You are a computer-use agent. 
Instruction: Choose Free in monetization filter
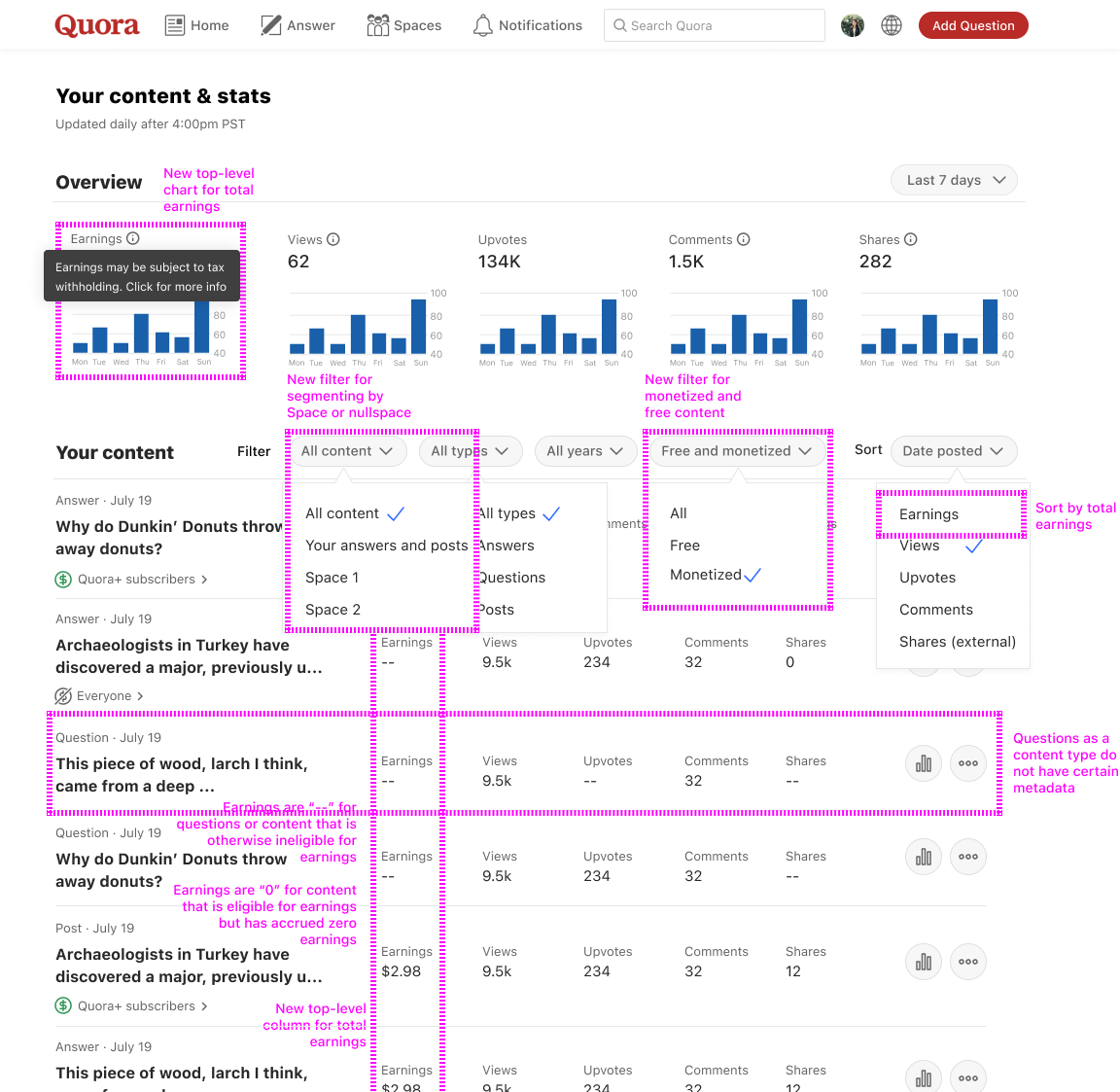(x=685, y=546)
